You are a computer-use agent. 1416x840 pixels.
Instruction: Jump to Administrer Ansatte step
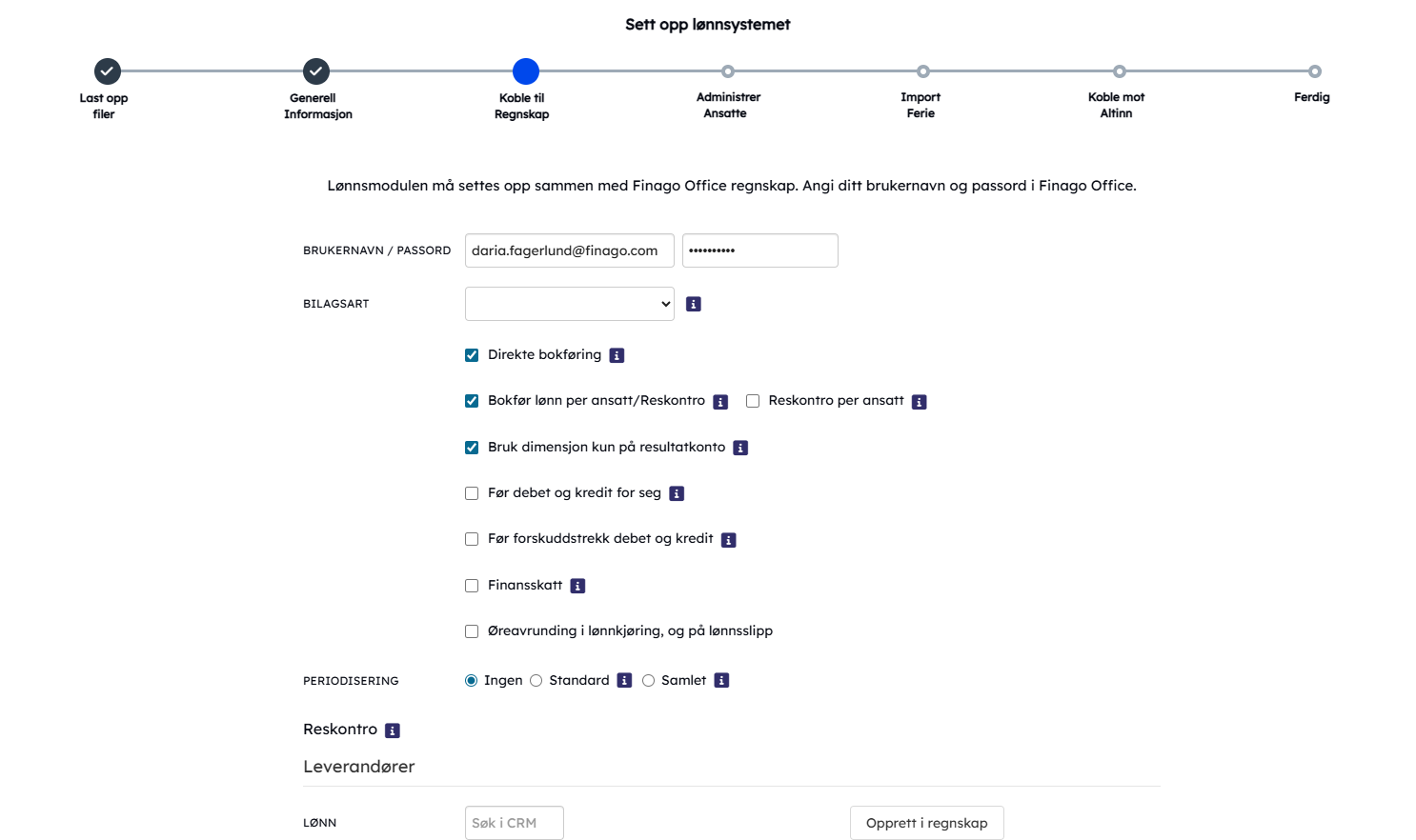pos(728,71)
